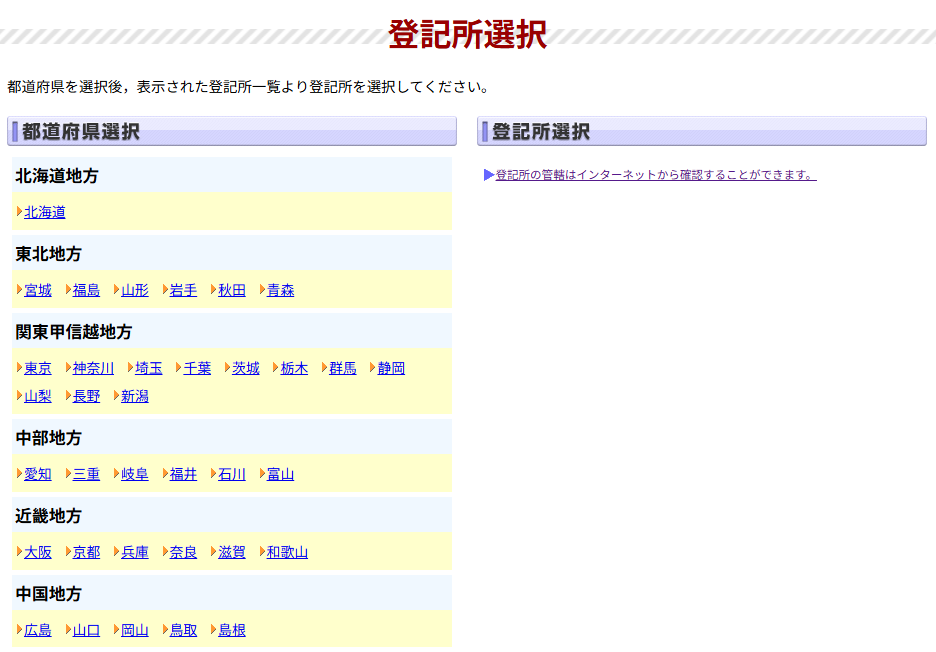The width and height of the screenshot is (936, 652).
Task: Open the 神奈川 prefecture link
Action: [x=93, y=368]
